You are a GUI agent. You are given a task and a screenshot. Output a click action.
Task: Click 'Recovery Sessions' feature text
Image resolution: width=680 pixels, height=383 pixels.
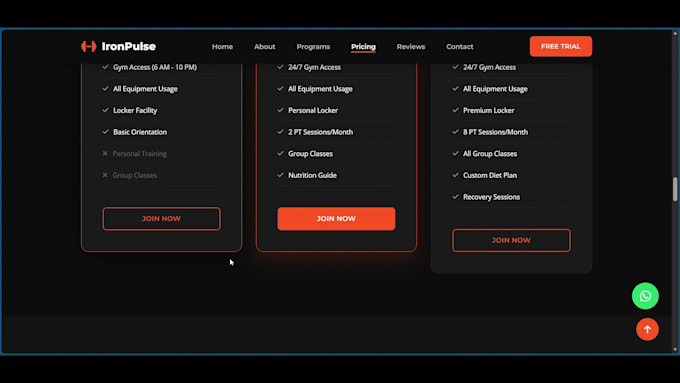coord(491,197)
